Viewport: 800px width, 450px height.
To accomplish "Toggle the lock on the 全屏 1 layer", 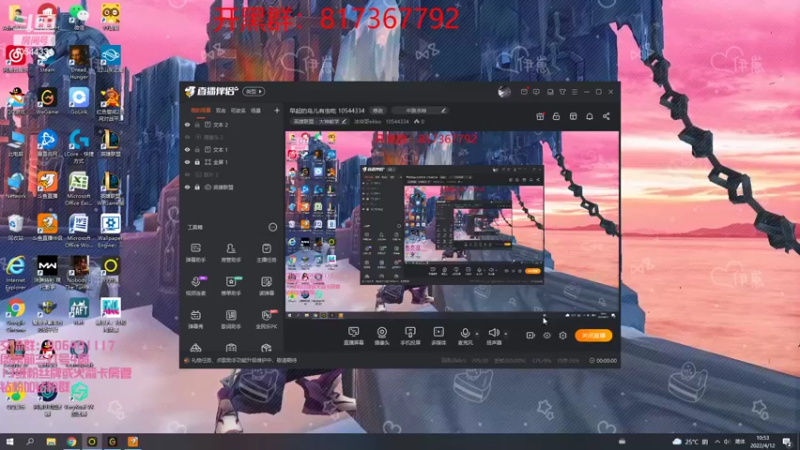I will click(197, 162).
